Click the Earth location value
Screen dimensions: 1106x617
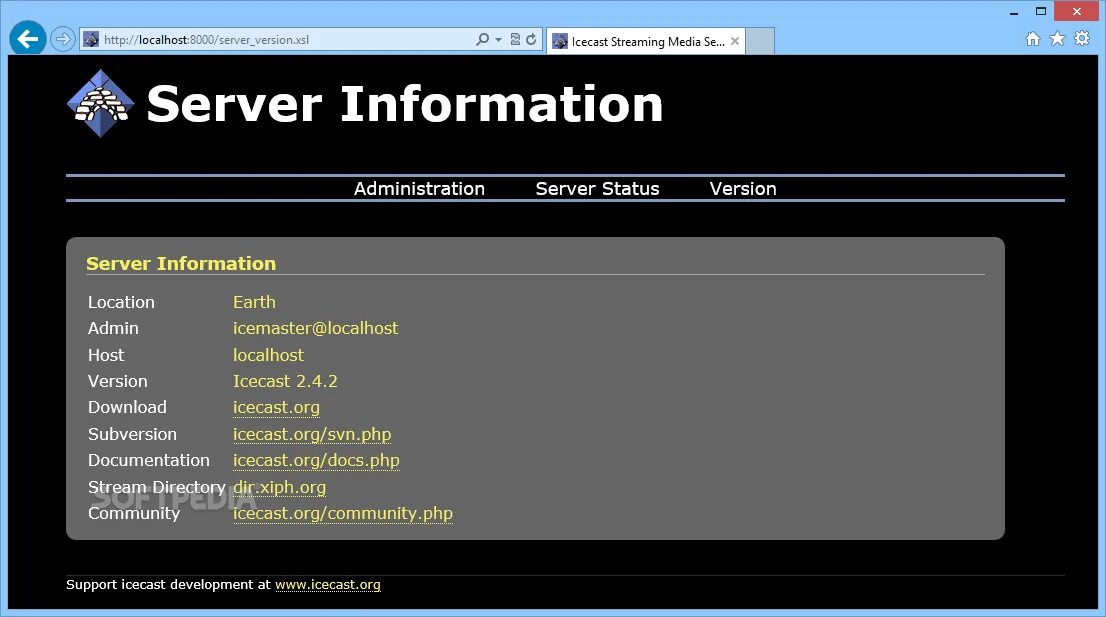tap(254, 302)
